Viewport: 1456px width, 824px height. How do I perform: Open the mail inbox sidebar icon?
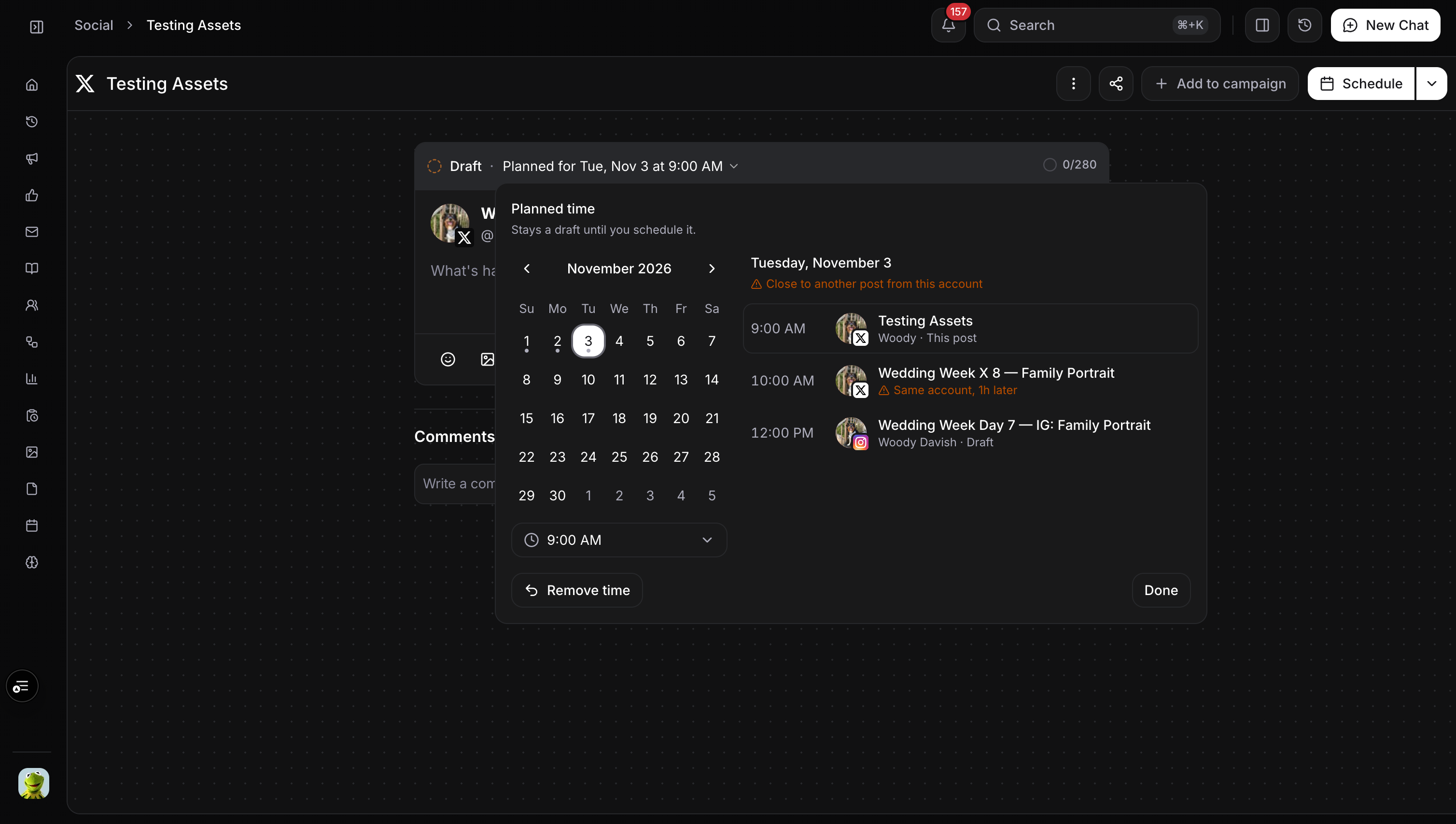click(x=32, y=231)
